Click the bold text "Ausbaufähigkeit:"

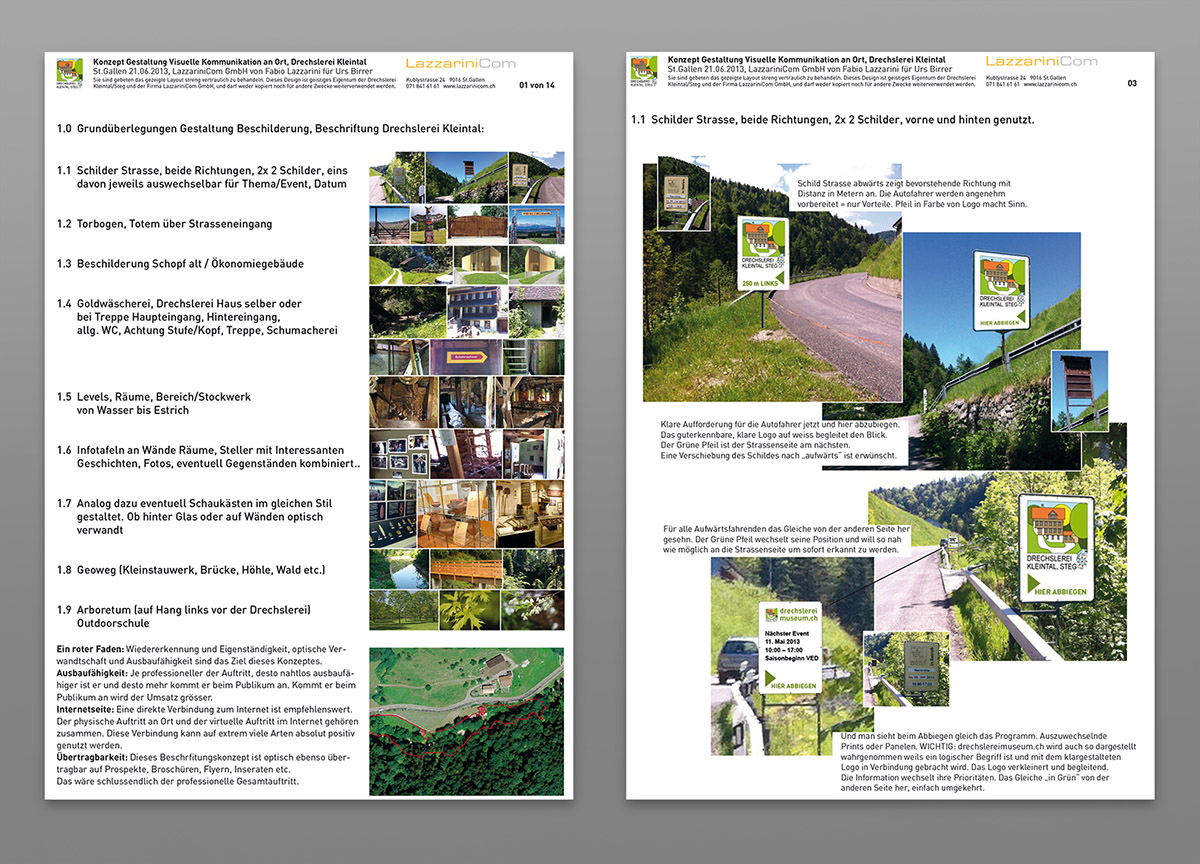[93, 674]
